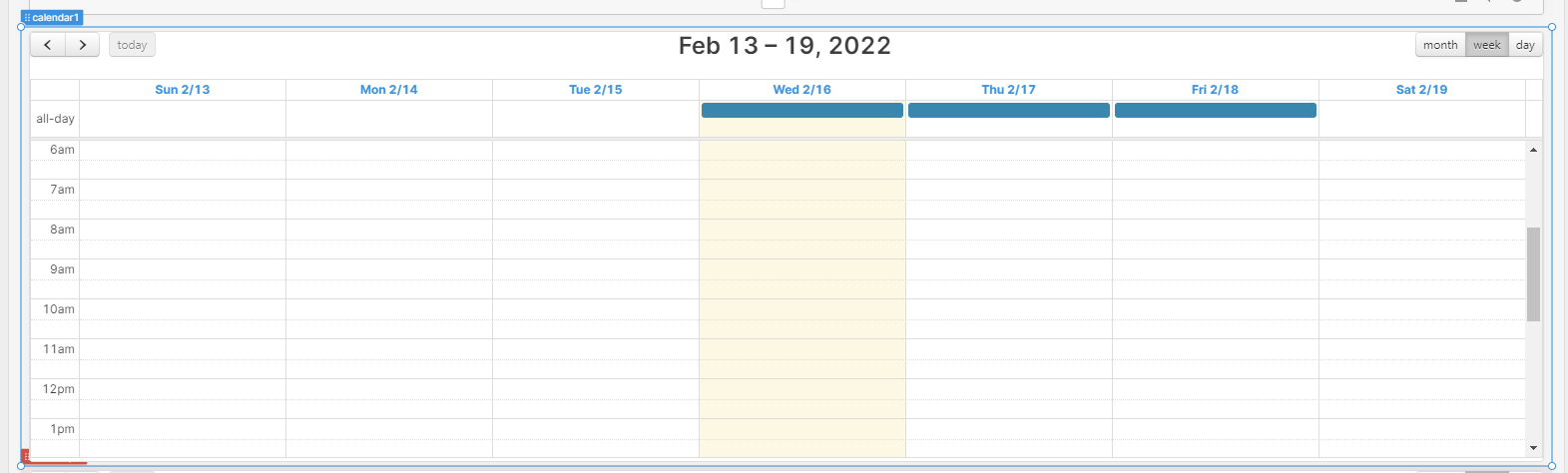The width and height of the screenshot is (1568, 473).
Task: Open the Sat 2/19 day header link
Action: pyautogui.click(x=1421, y=90)
